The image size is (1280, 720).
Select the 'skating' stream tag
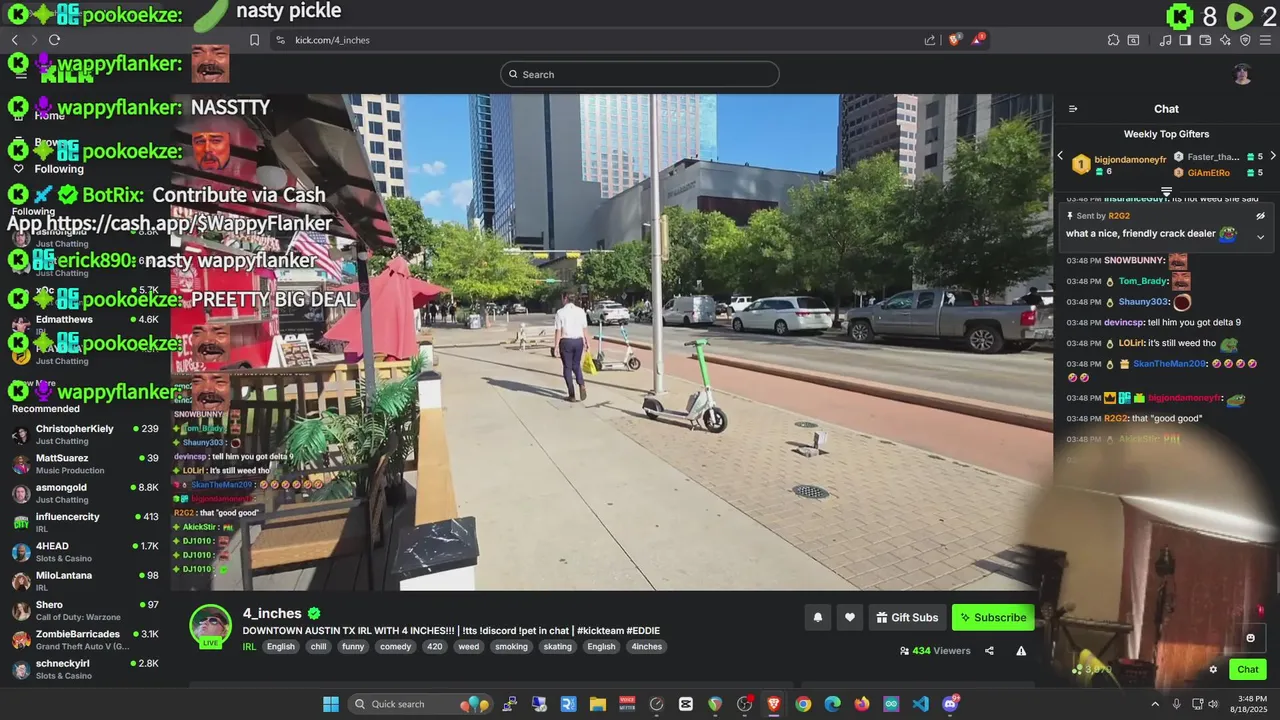click(x=558, y=647)
